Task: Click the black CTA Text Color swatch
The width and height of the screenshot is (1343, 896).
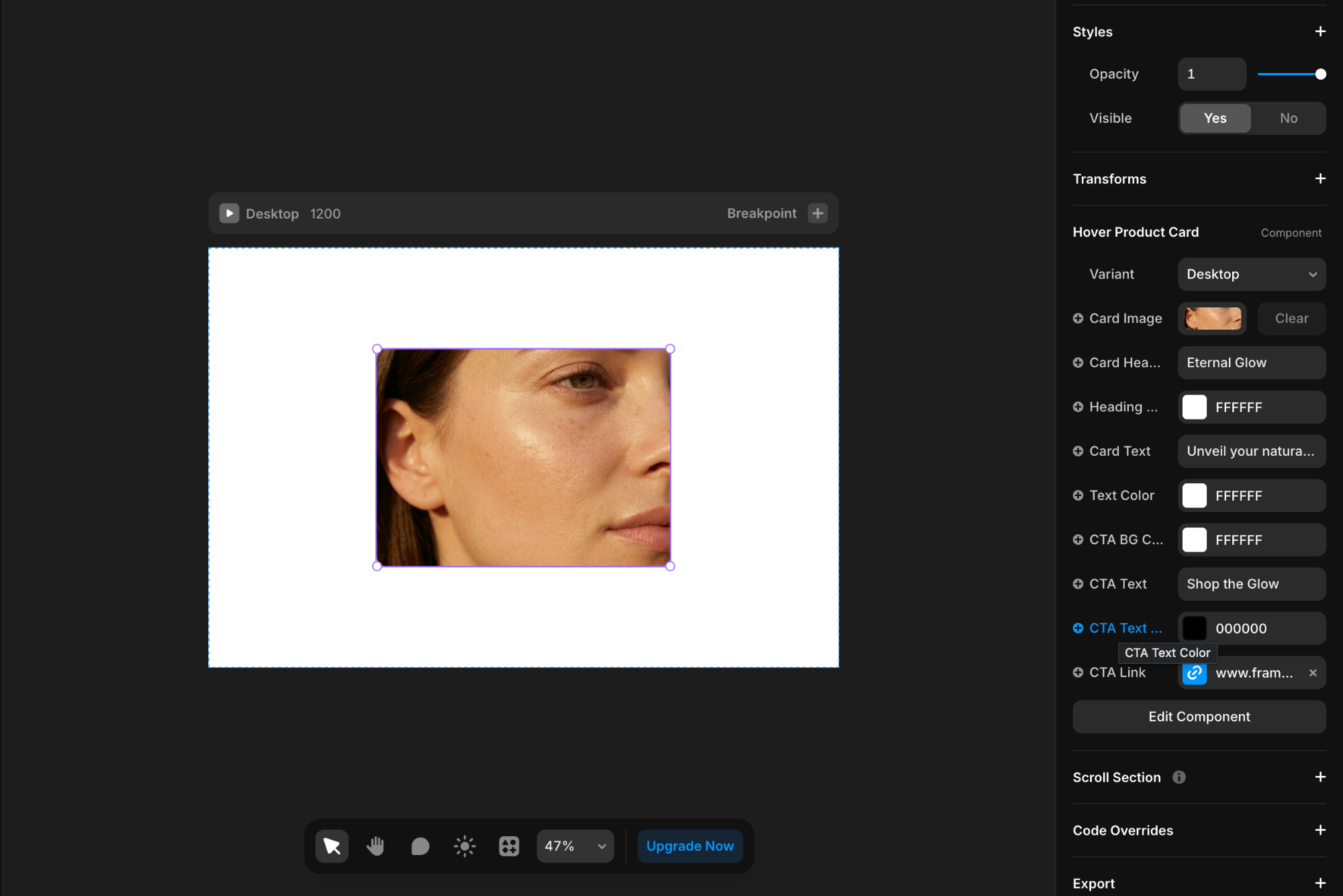Action: pyautogui.click(x=1195, y=629)
